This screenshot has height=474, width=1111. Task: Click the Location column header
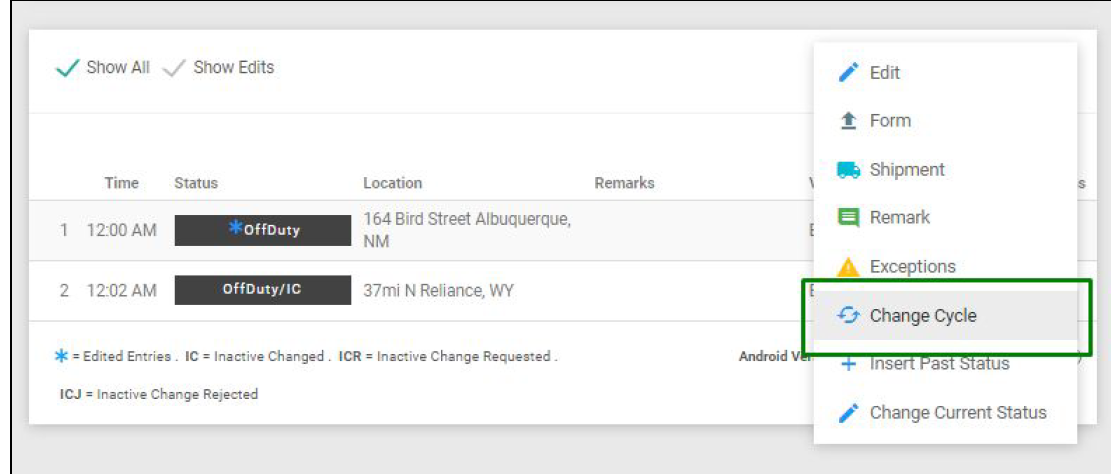392,183
